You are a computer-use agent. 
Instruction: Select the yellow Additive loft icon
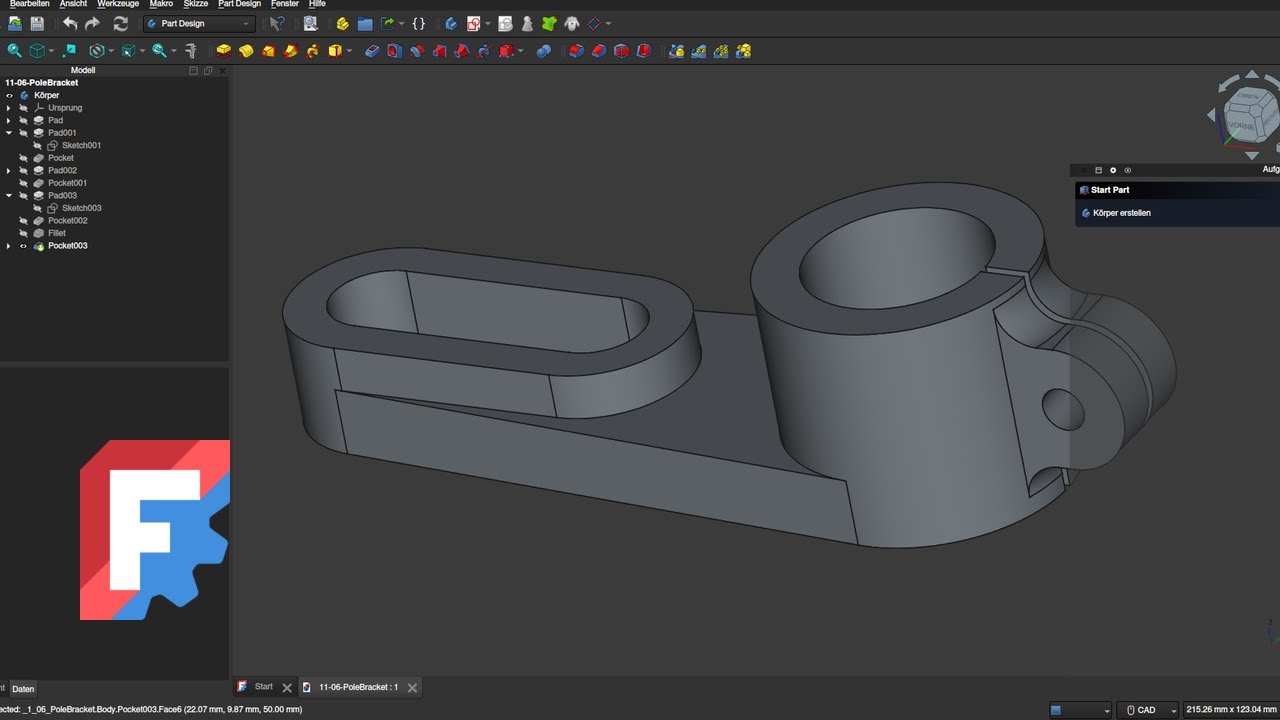pyautogui.click(x=268, y=50)
